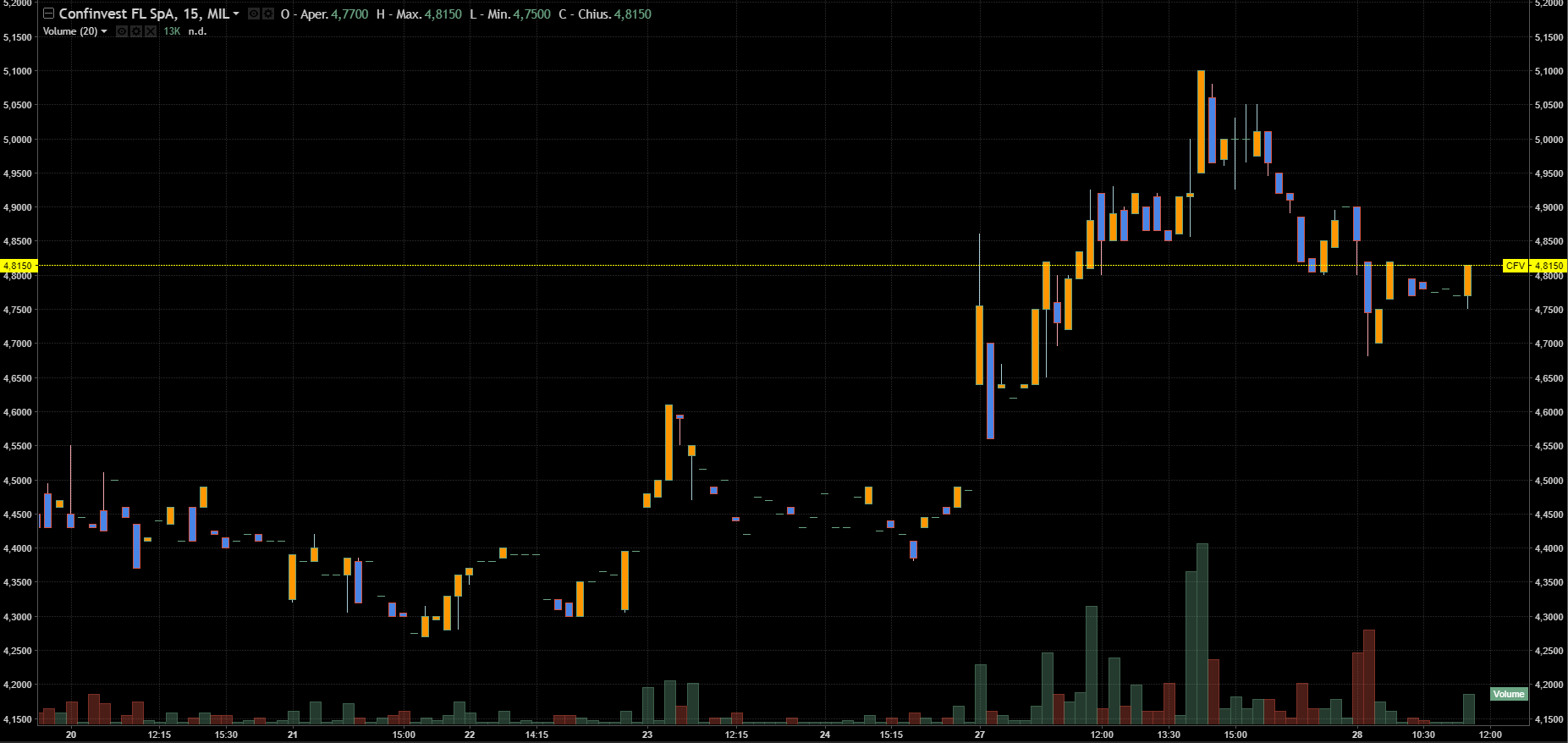This screenshot has height=743, width=1568.
Task: Hide the Volume indicator using its eye icon
Action: [122, 31]
